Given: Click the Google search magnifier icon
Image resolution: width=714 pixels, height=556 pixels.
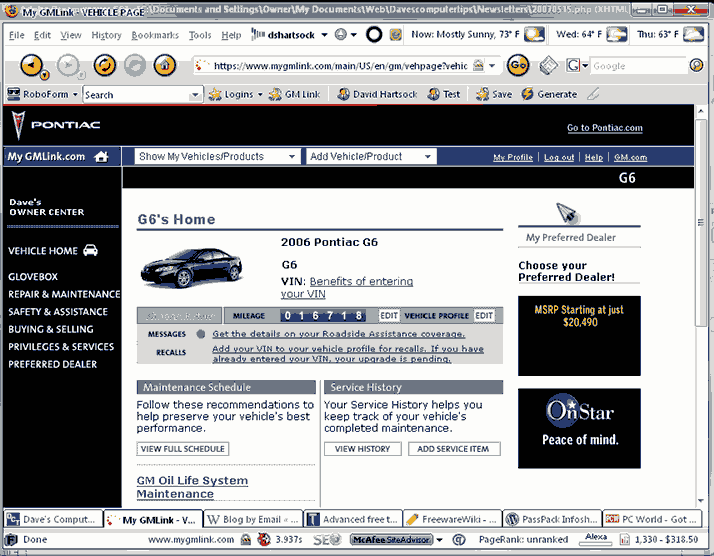Looking at the screenshot, I should (x=696, y=66).
